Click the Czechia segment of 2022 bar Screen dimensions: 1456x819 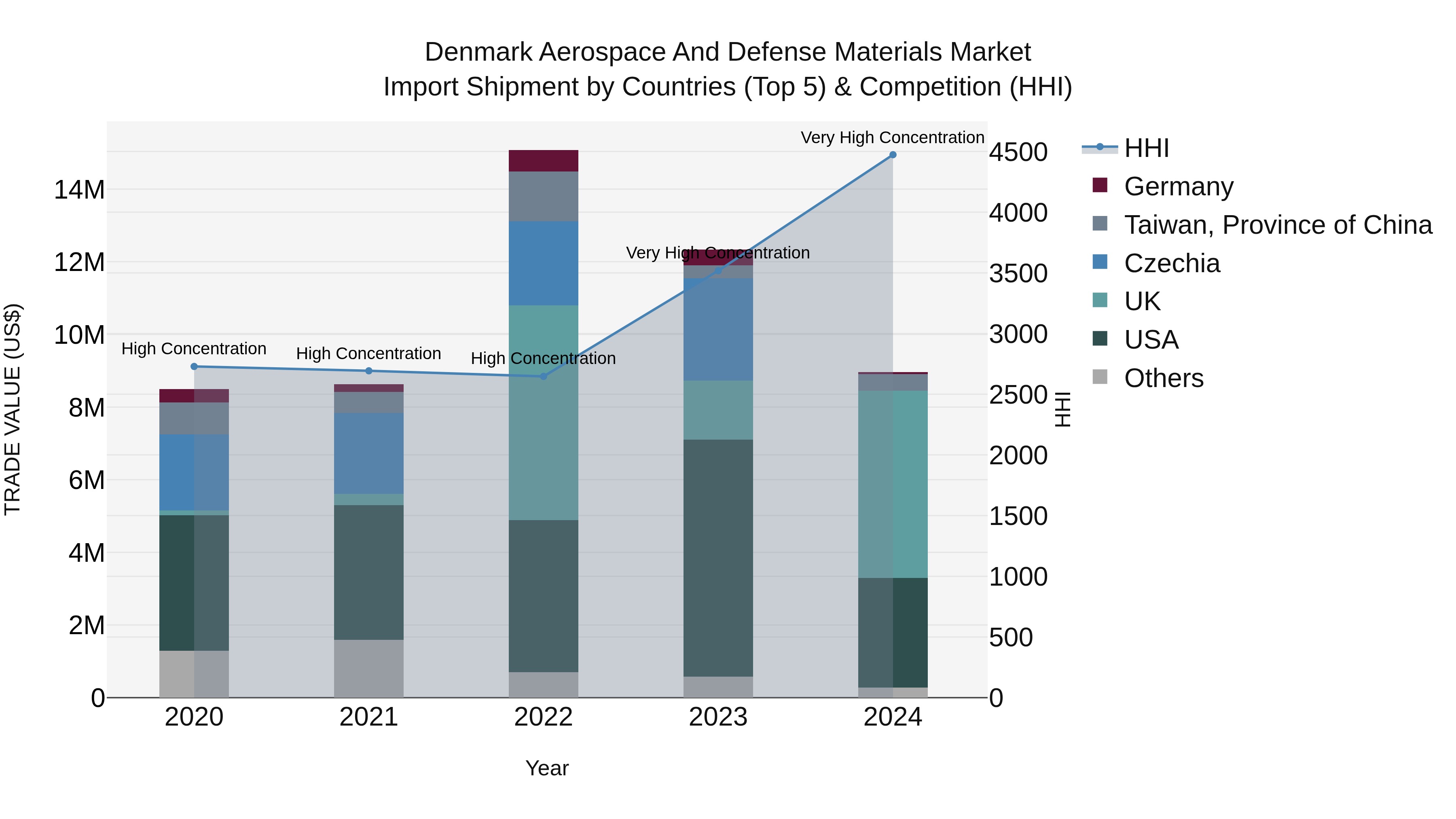pyautogui.click(x=544, y=263)
